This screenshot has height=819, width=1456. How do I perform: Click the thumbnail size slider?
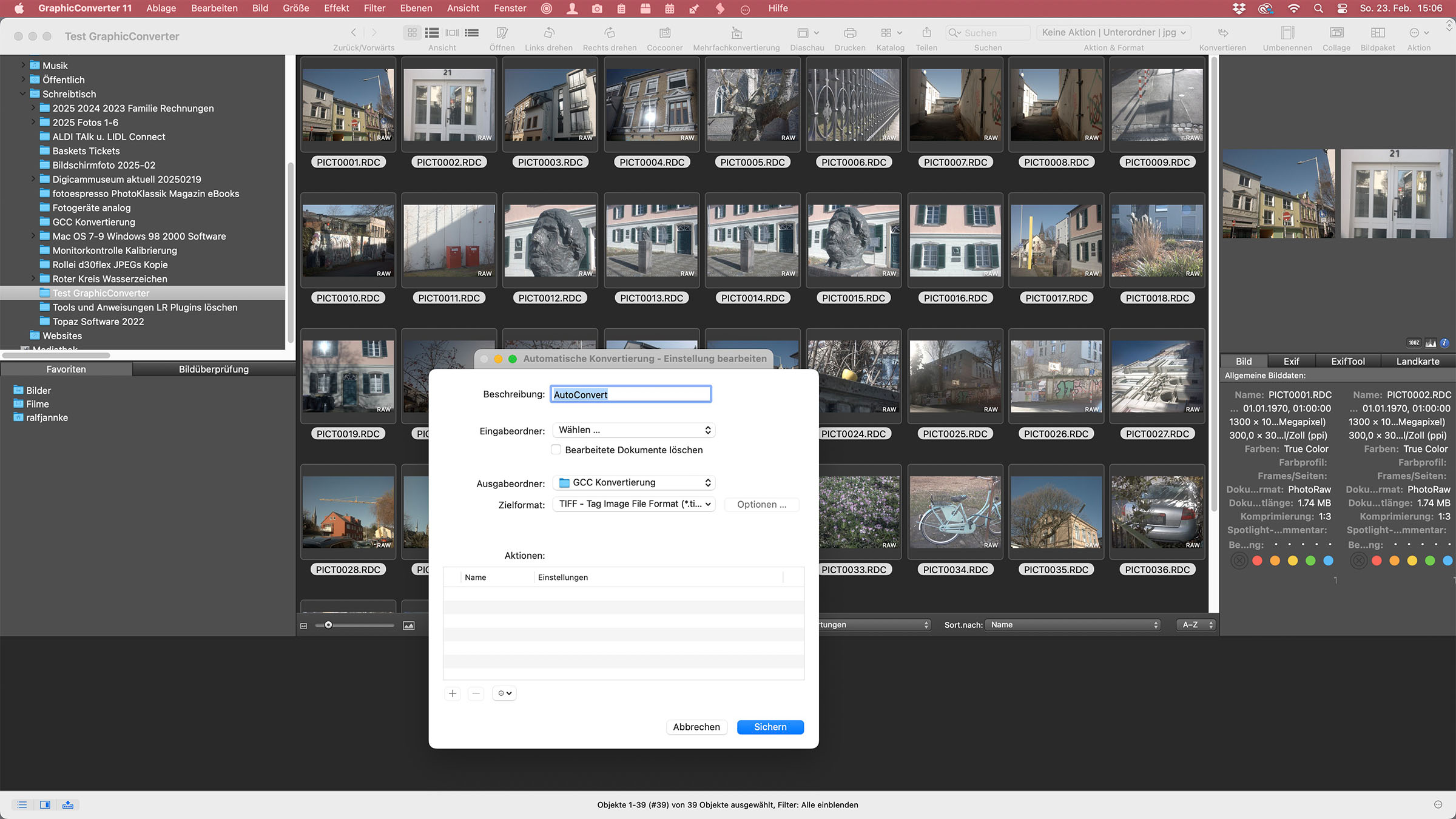(355, 625)
